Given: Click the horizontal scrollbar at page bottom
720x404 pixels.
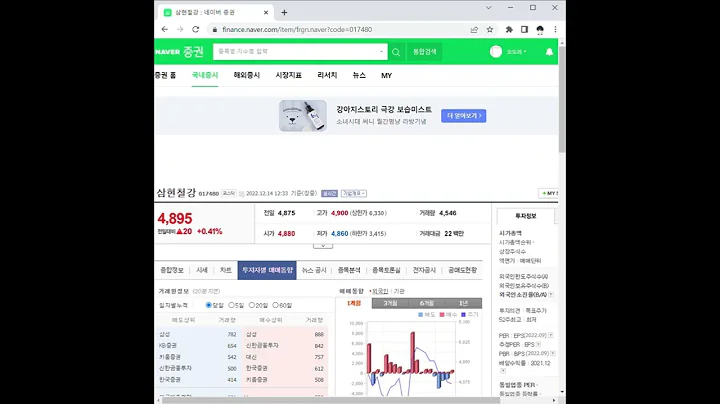Looking at the screenshot, I should (331, 400).
